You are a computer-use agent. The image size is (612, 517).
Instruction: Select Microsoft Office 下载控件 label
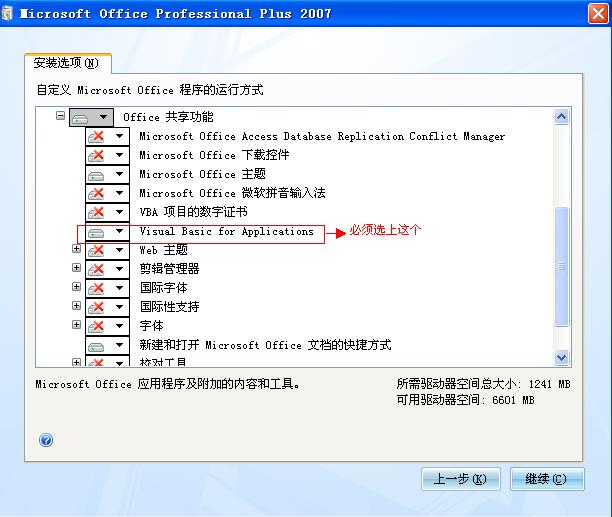click(214, 155)
